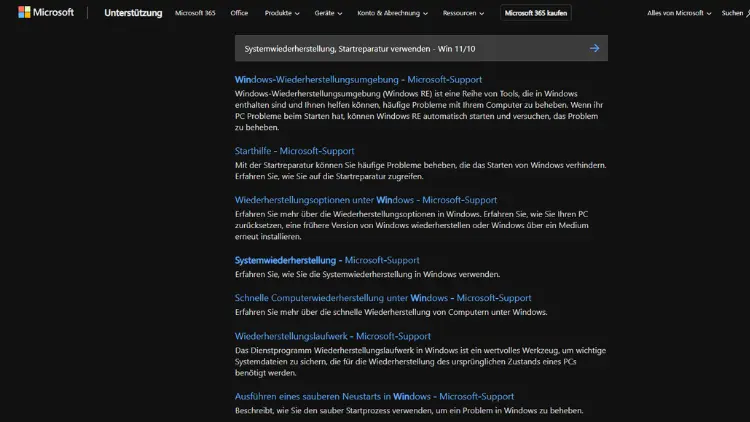Open Schnelle Computerwiederherstellung unter Windows link
The height and width of the screenshot is (422, 750).
pos(383,298)
